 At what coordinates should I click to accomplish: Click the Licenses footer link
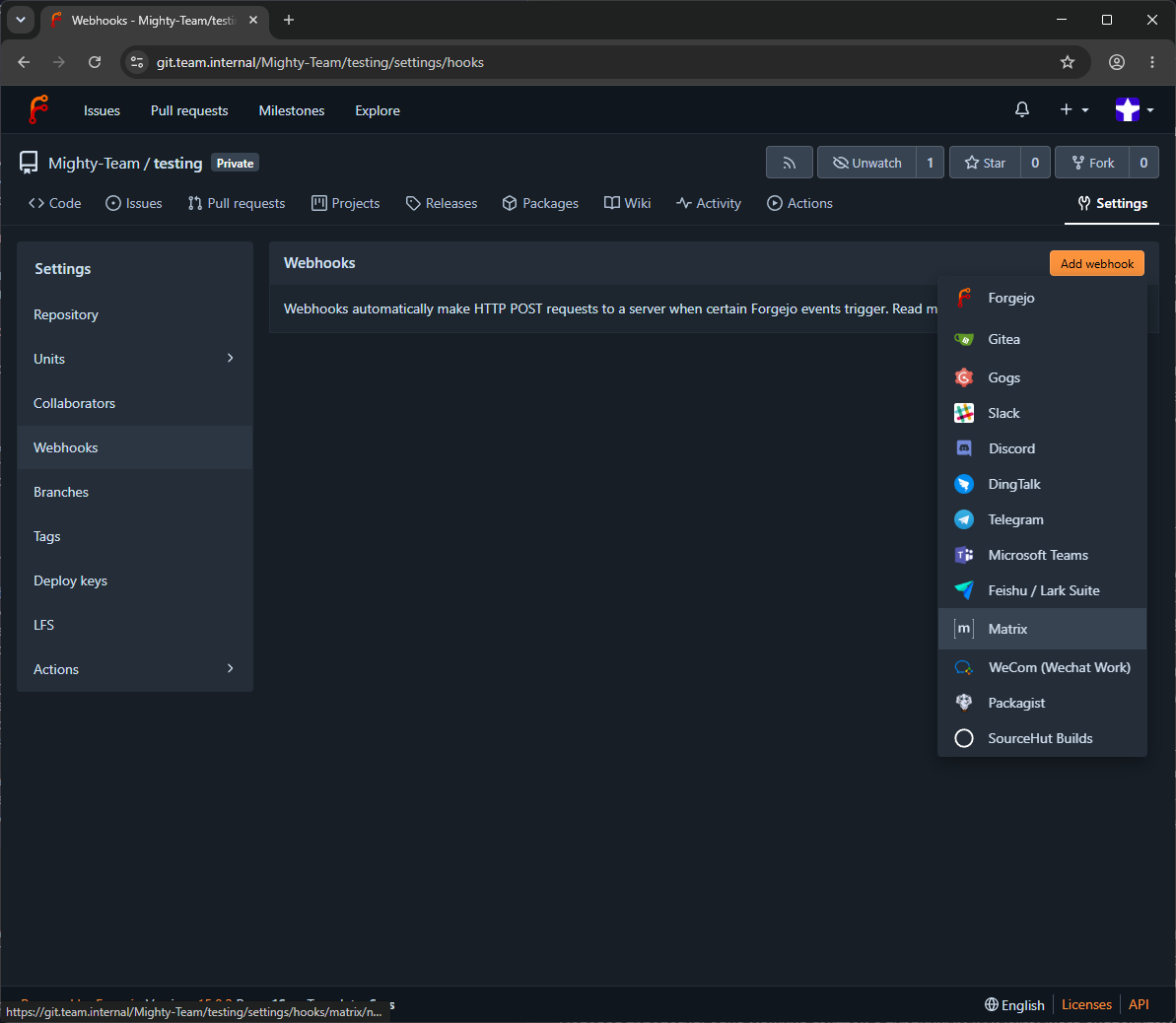[1086, 1004]
